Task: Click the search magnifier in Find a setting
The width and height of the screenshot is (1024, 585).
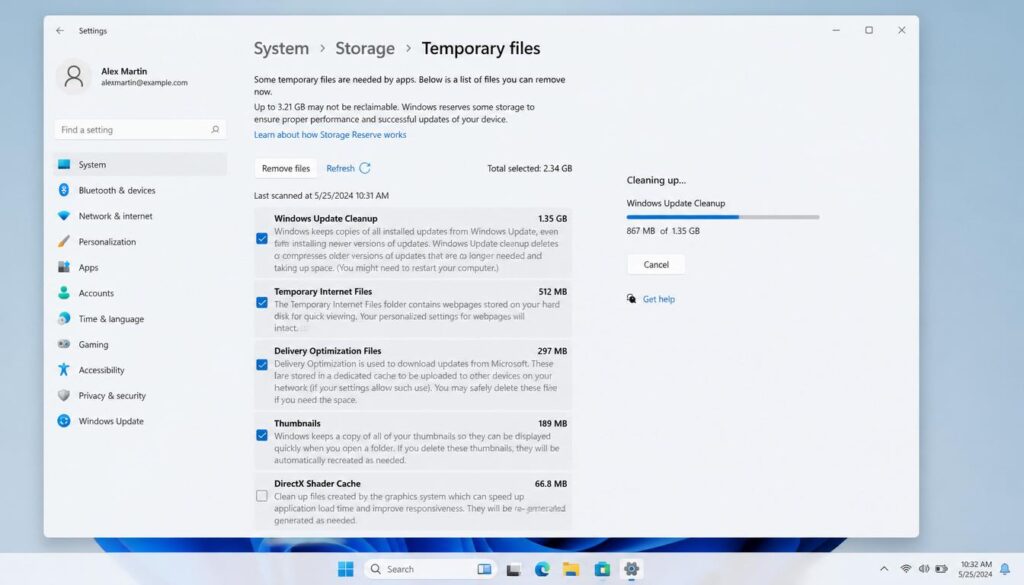Action: point(215,129)
